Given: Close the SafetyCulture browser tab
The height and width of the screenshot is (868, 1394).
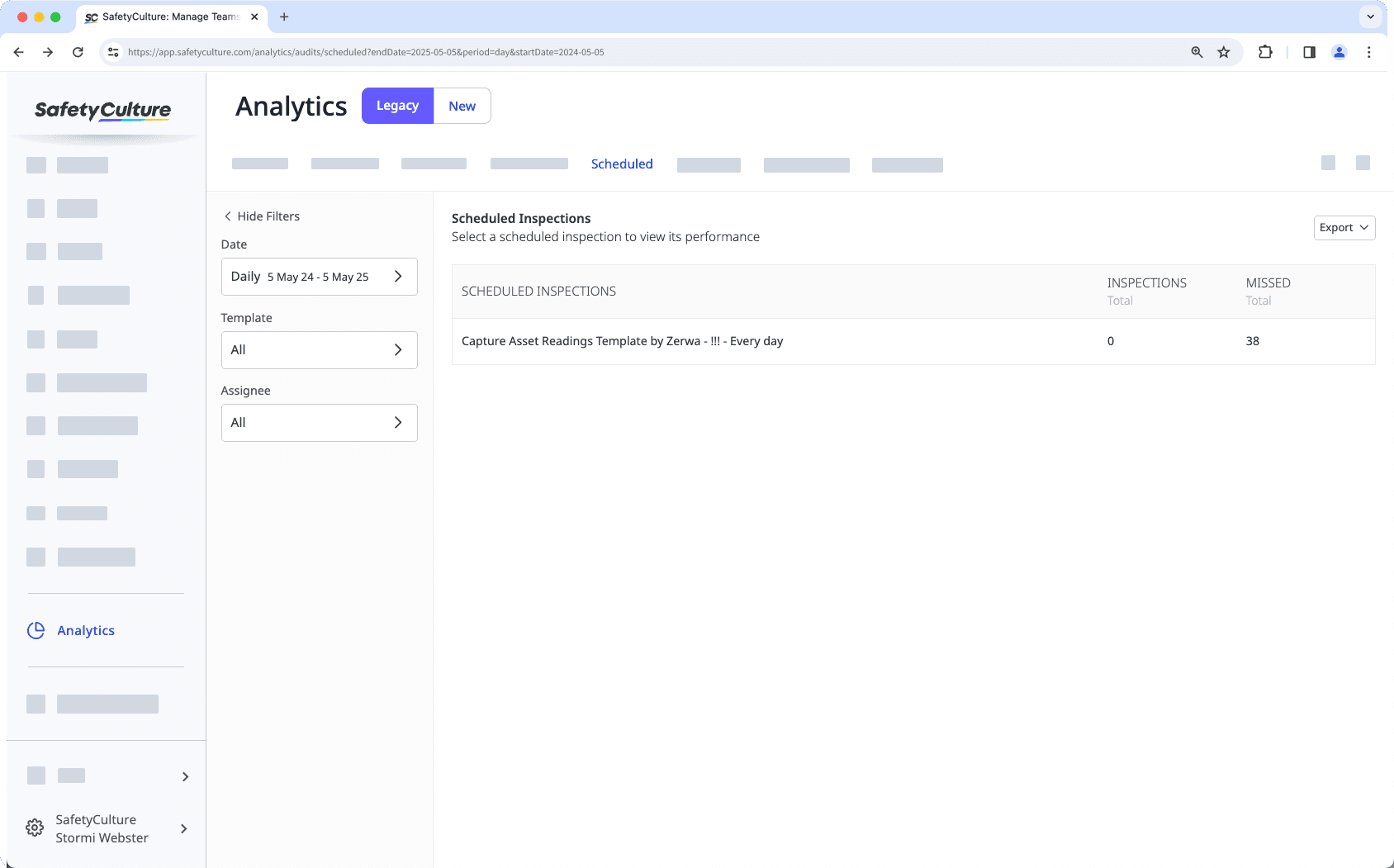Looking at the screenshot, I should (254, 17).
